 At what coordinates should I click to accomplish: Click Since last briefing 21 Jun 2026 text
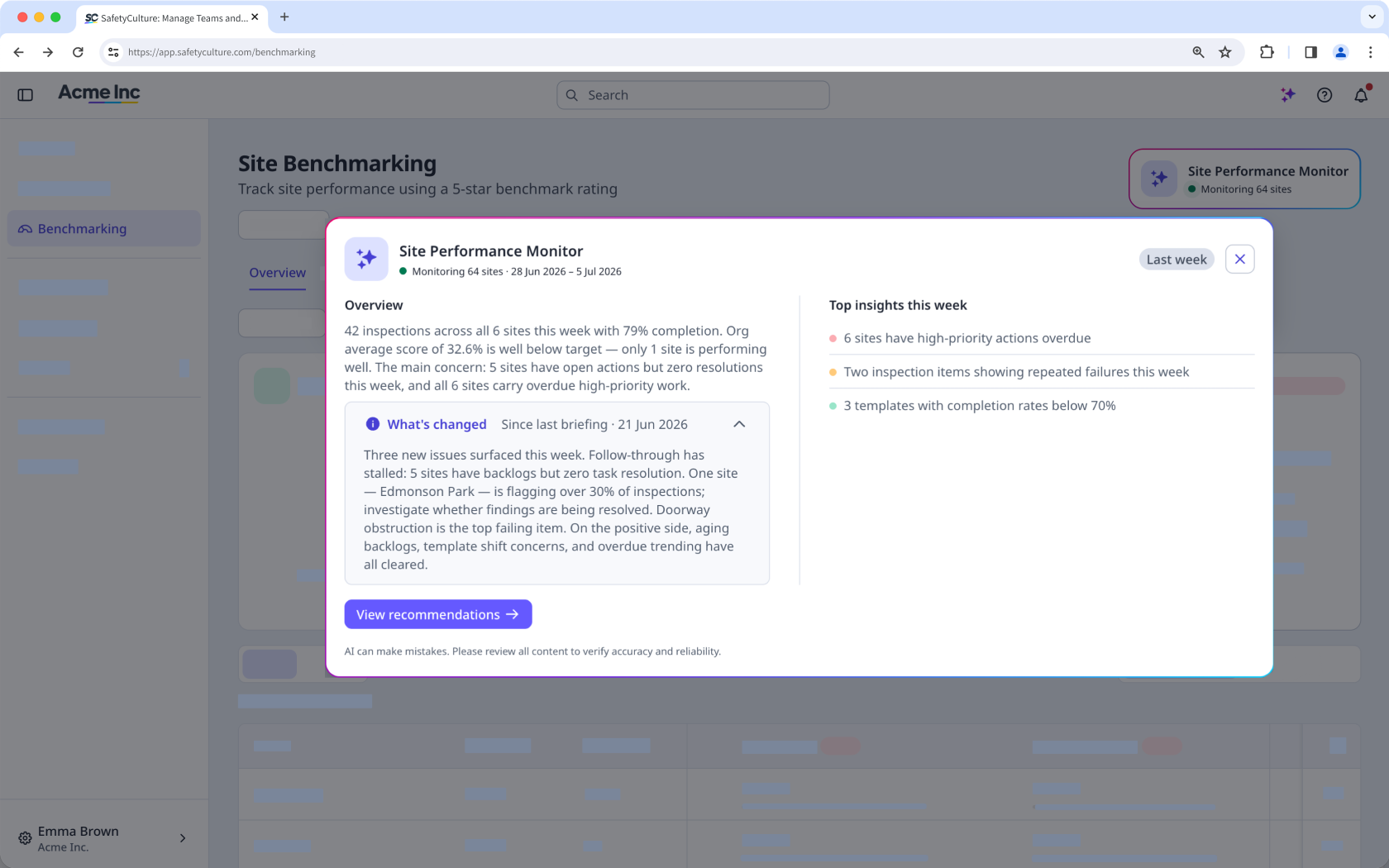[x=594, y=424]
